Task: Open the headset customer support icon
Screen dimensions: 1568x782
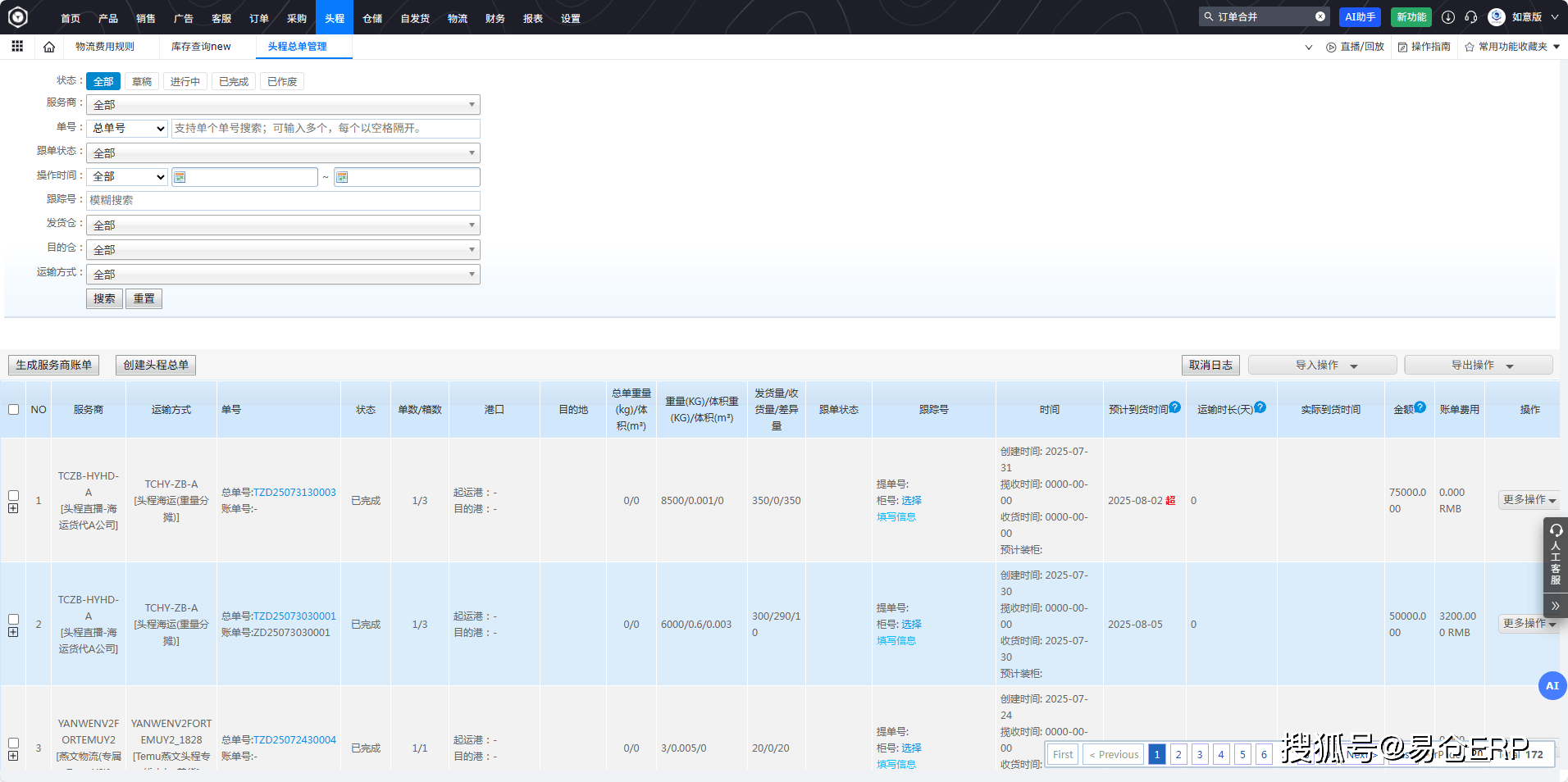Action: pyautogui.click(x=1471, y=17)
